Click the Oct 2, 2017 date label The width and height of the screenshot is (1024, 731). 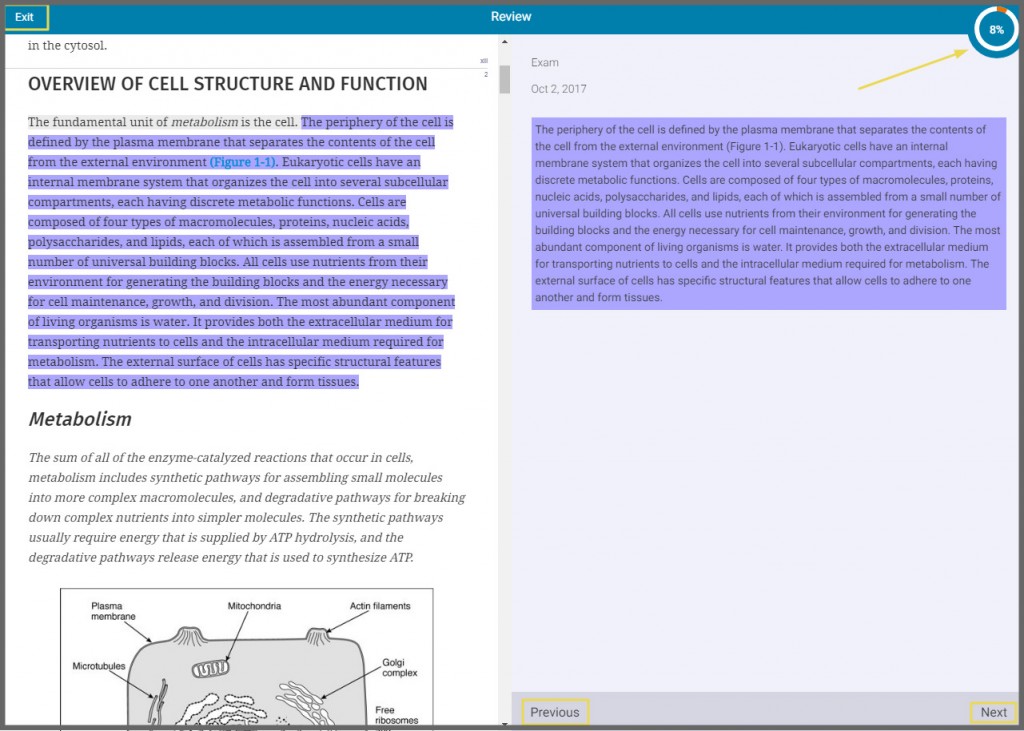tap(559, 89)
